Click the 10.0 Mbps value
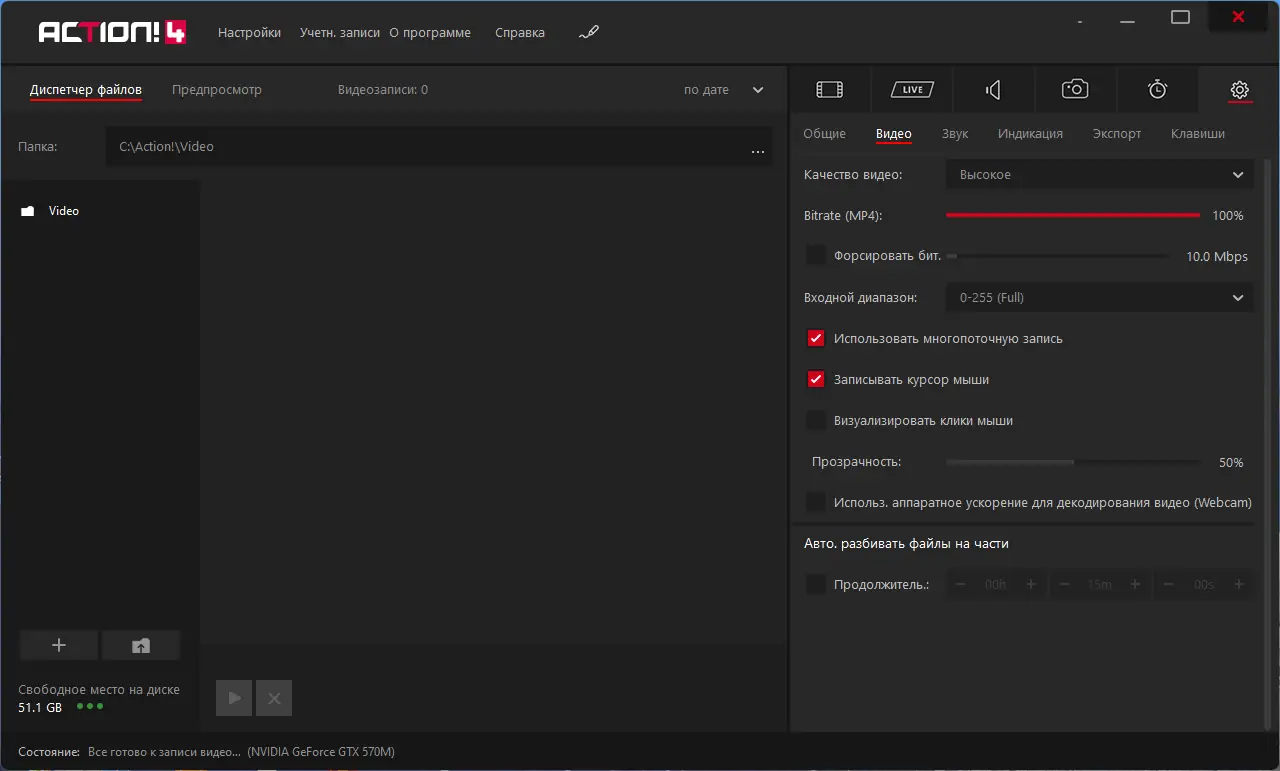 coord(1217,256)
